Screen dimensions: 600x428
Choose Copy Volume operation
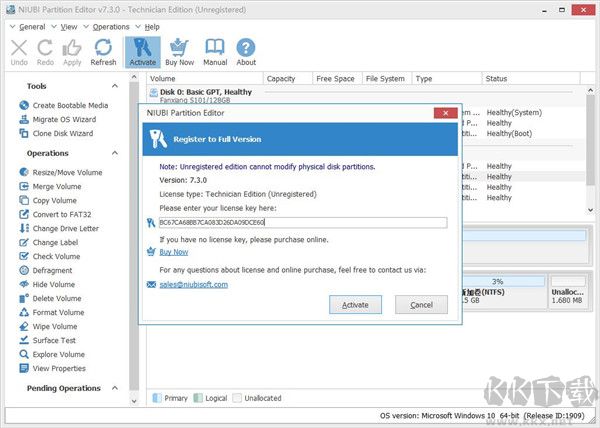48,200
